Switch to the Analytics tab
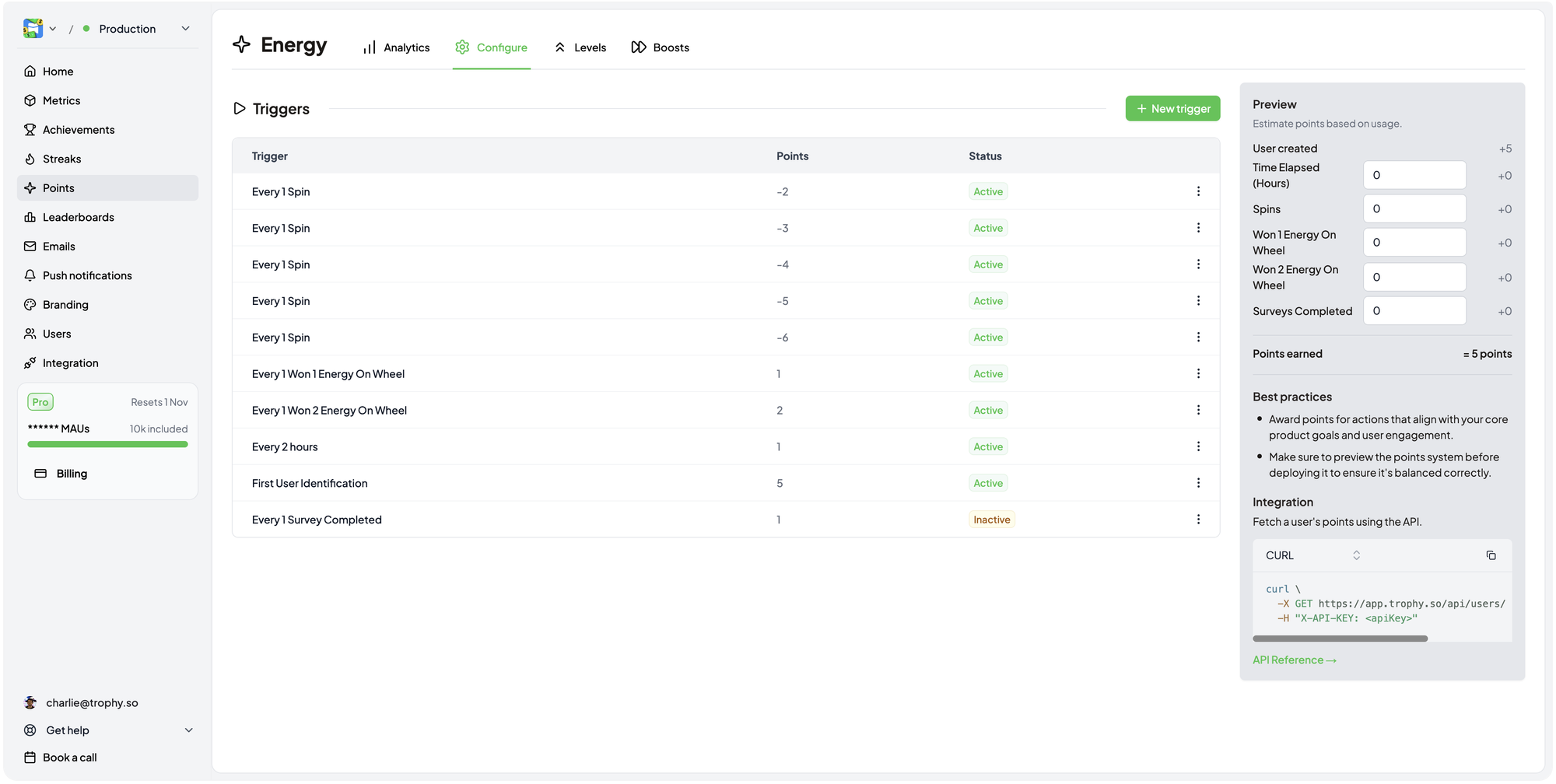 pyautogui.click(x=396, y=47)
